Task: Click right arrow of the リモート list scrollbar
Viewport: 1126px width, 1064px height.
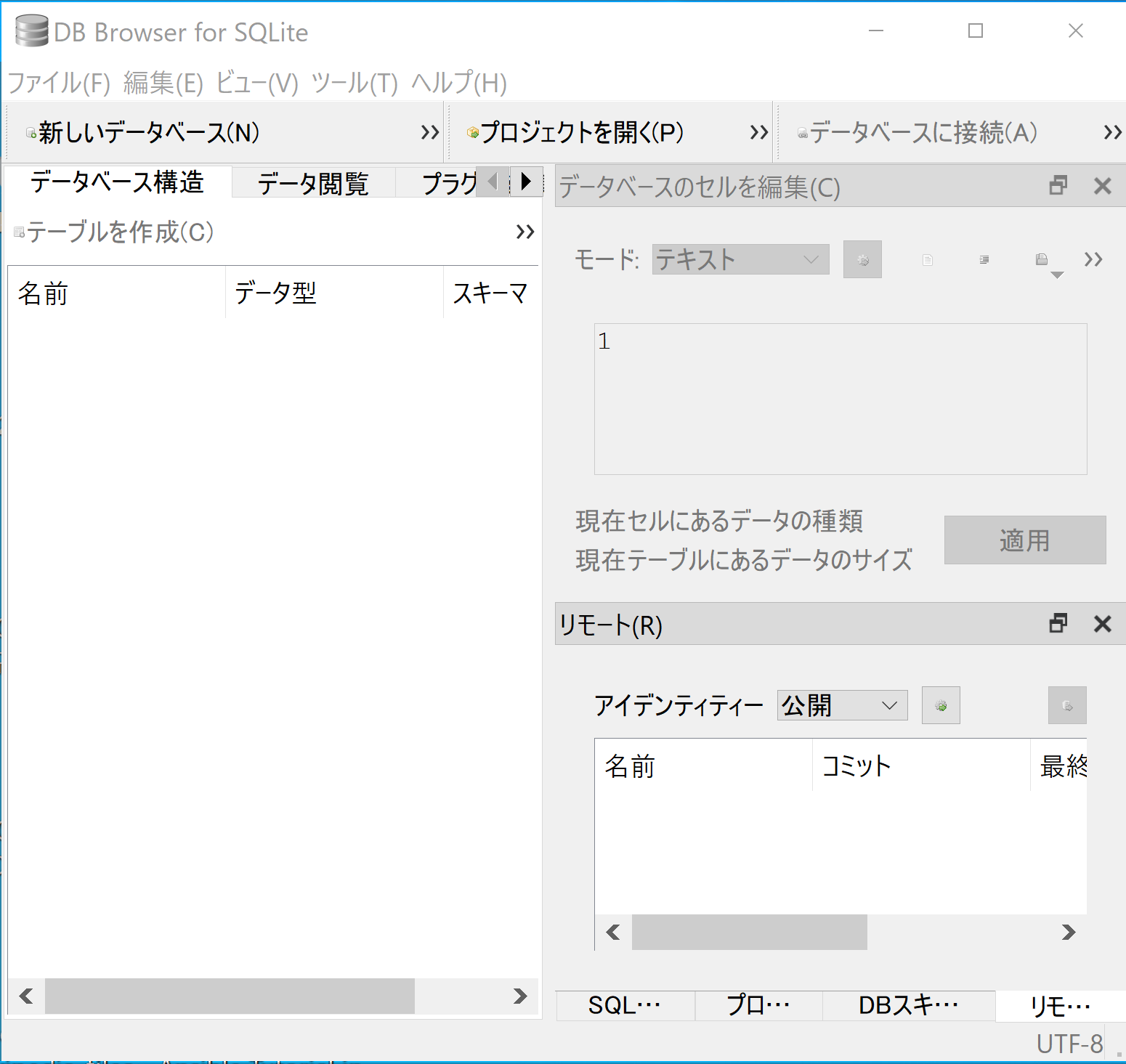Action: pyautogui.click(x=1069, y=932)
